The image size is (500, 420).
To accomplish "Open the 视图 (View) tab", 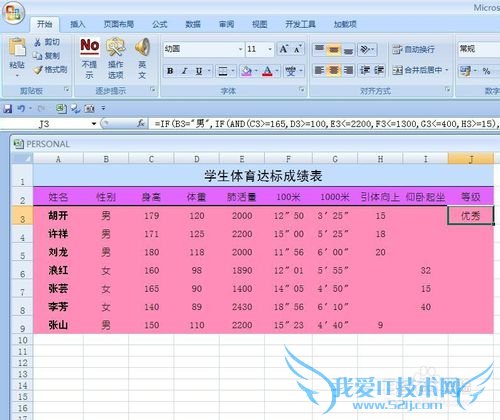I will (260, 24).
